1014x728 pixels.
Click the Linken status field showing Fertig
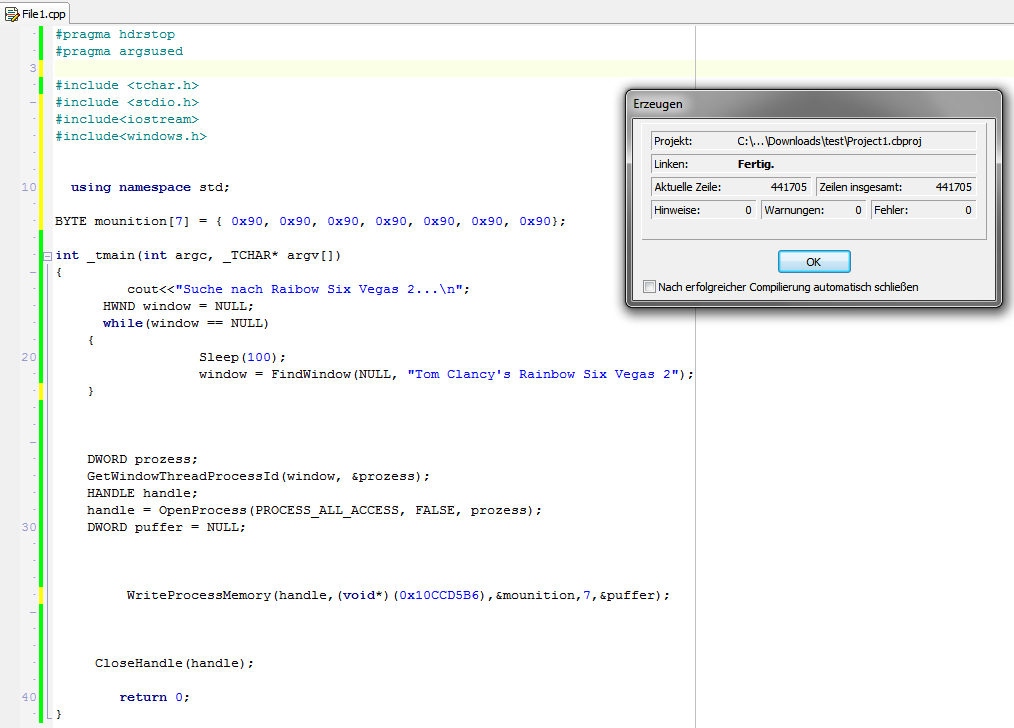point(812,164)
